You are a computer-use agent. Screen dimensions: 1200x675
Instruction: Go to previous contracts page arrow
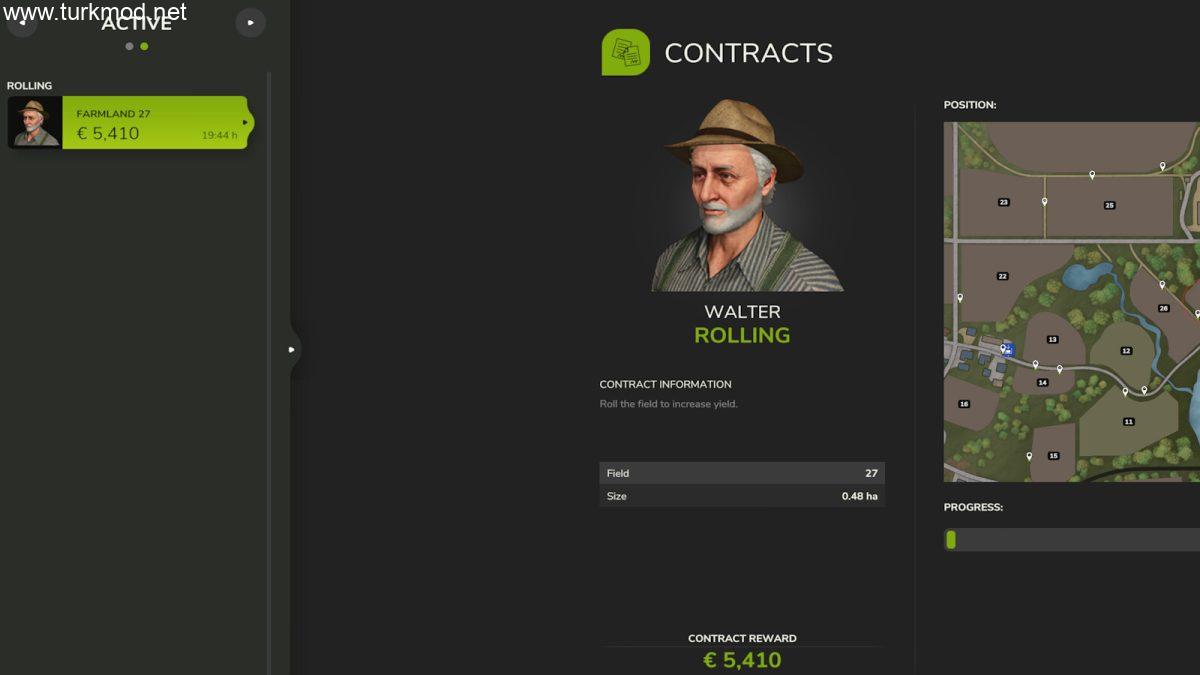[x=22, y=22]
